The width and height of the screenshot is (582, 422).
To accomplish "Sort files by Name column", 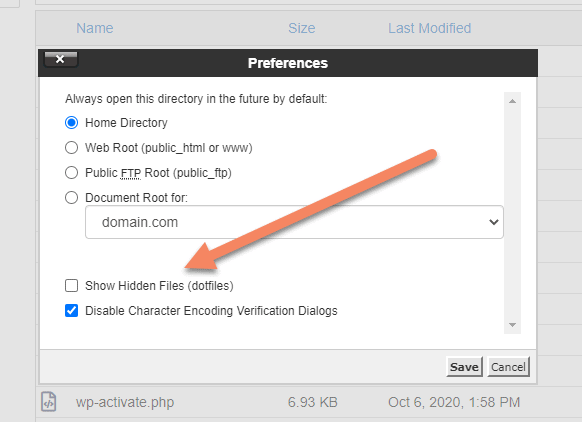I will (x=95, y=28).
